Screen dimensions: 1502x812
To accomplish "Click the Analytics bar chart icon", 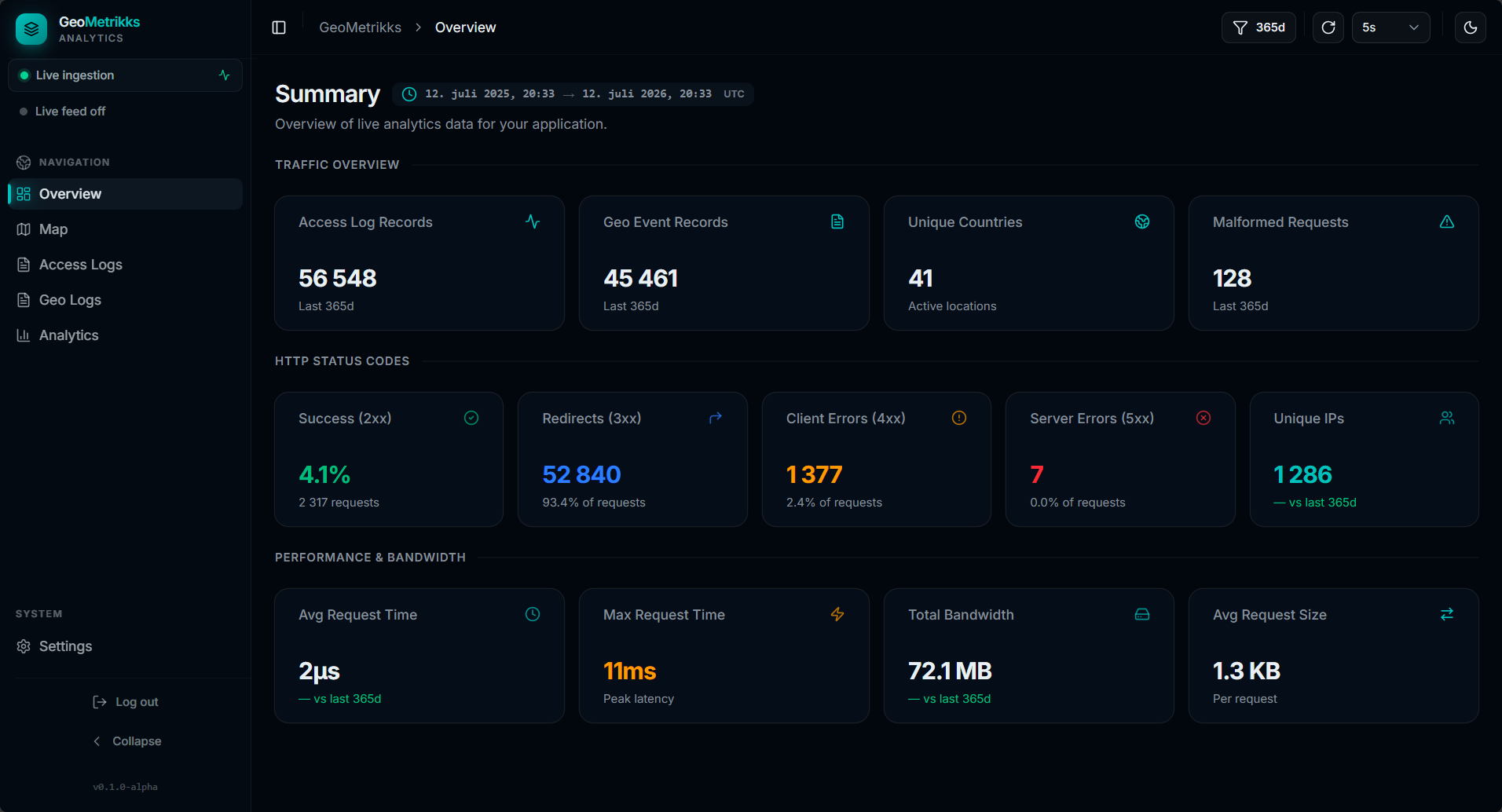I will [24, 335].
